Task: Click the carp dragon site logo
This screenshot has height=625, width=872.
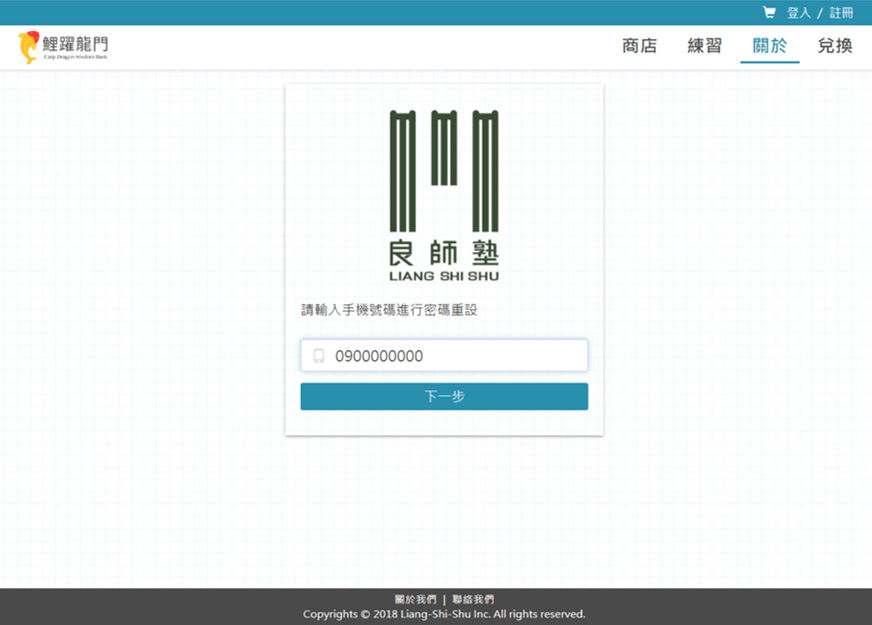Action: pyautogui.click(x=63, y=47)
